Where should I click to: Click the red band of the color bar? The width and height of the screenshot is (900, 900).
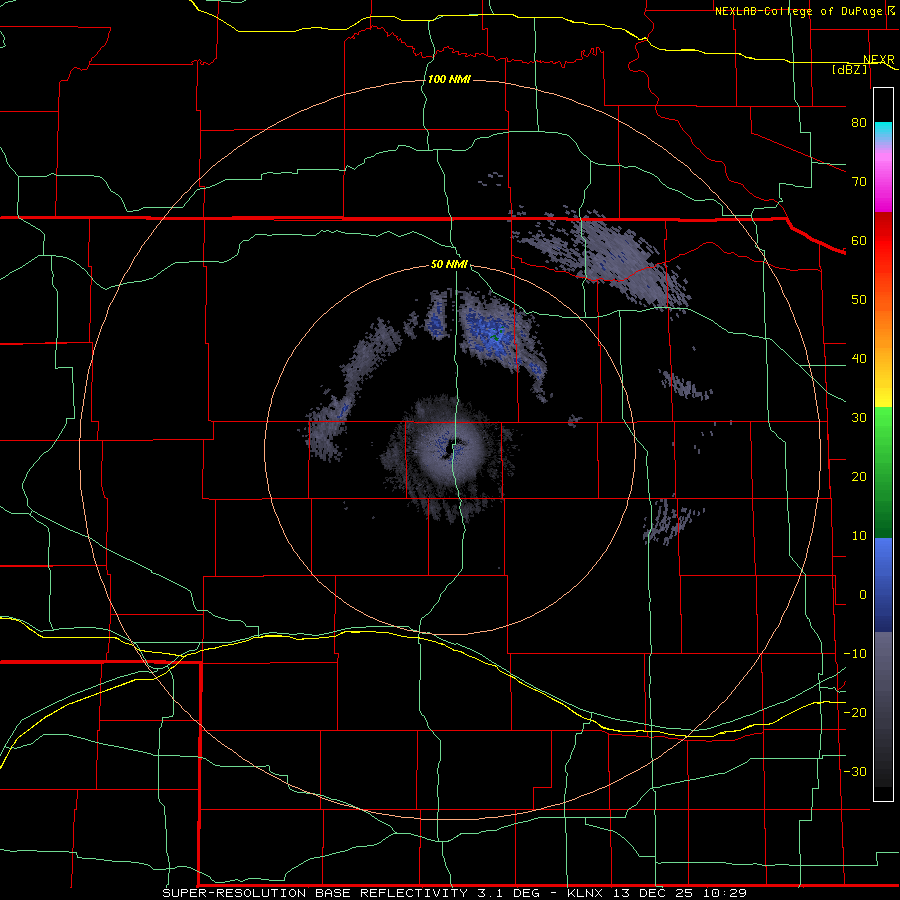point(883,241)
